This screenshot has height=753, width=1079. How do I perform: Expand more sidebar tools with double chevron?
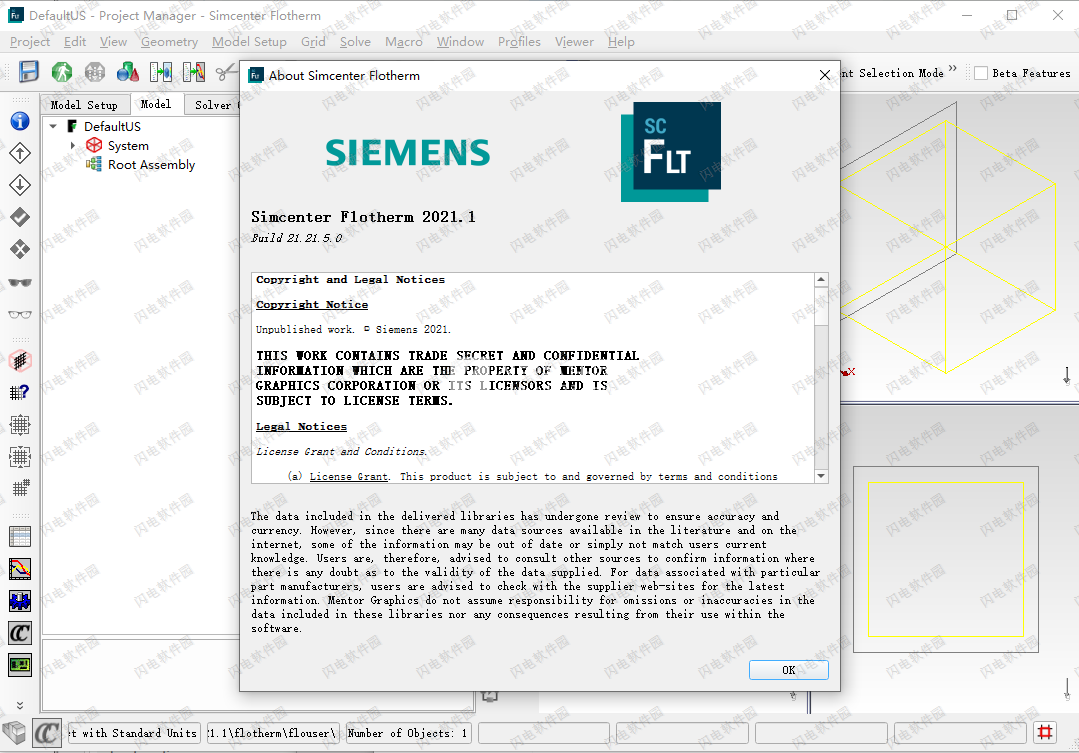(20, 705)
